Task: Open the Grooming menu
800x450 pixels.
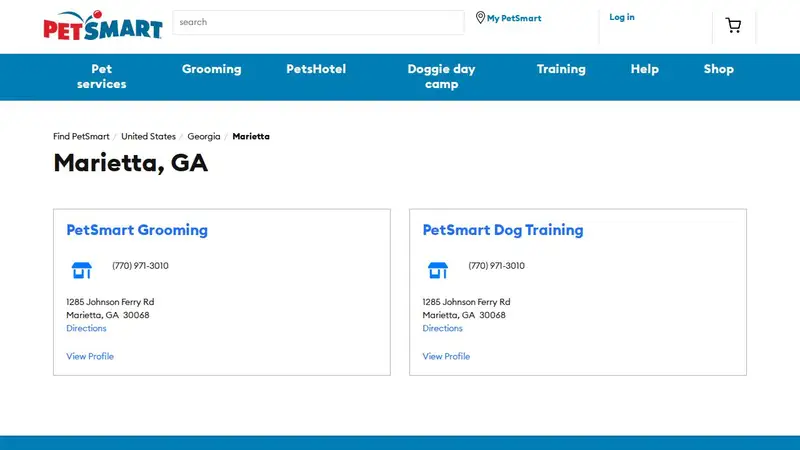Action: pyautogui.click(x=212, y=69)
